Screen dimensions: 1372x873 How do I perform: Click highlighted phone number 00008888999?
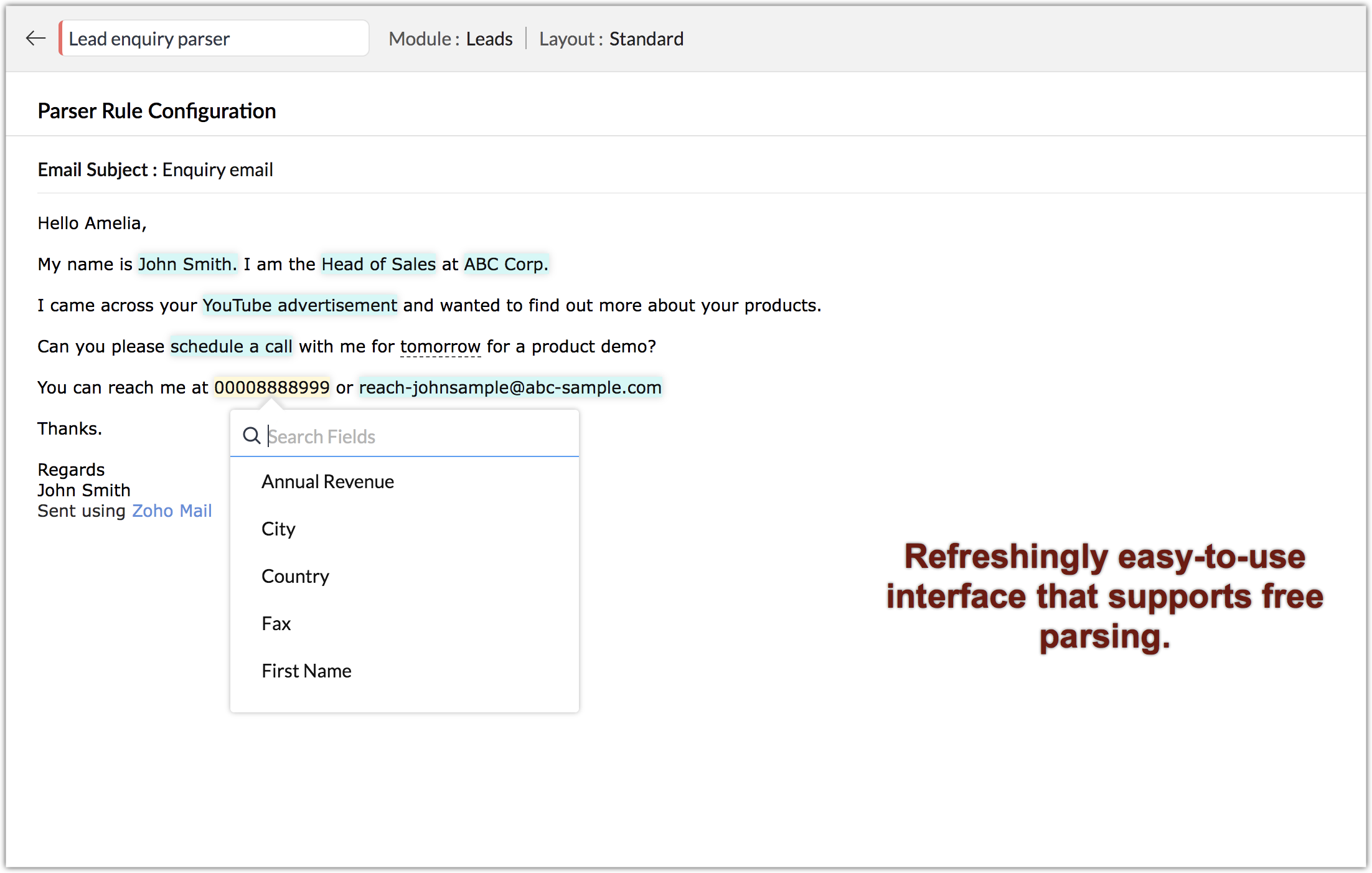[272, 388]
